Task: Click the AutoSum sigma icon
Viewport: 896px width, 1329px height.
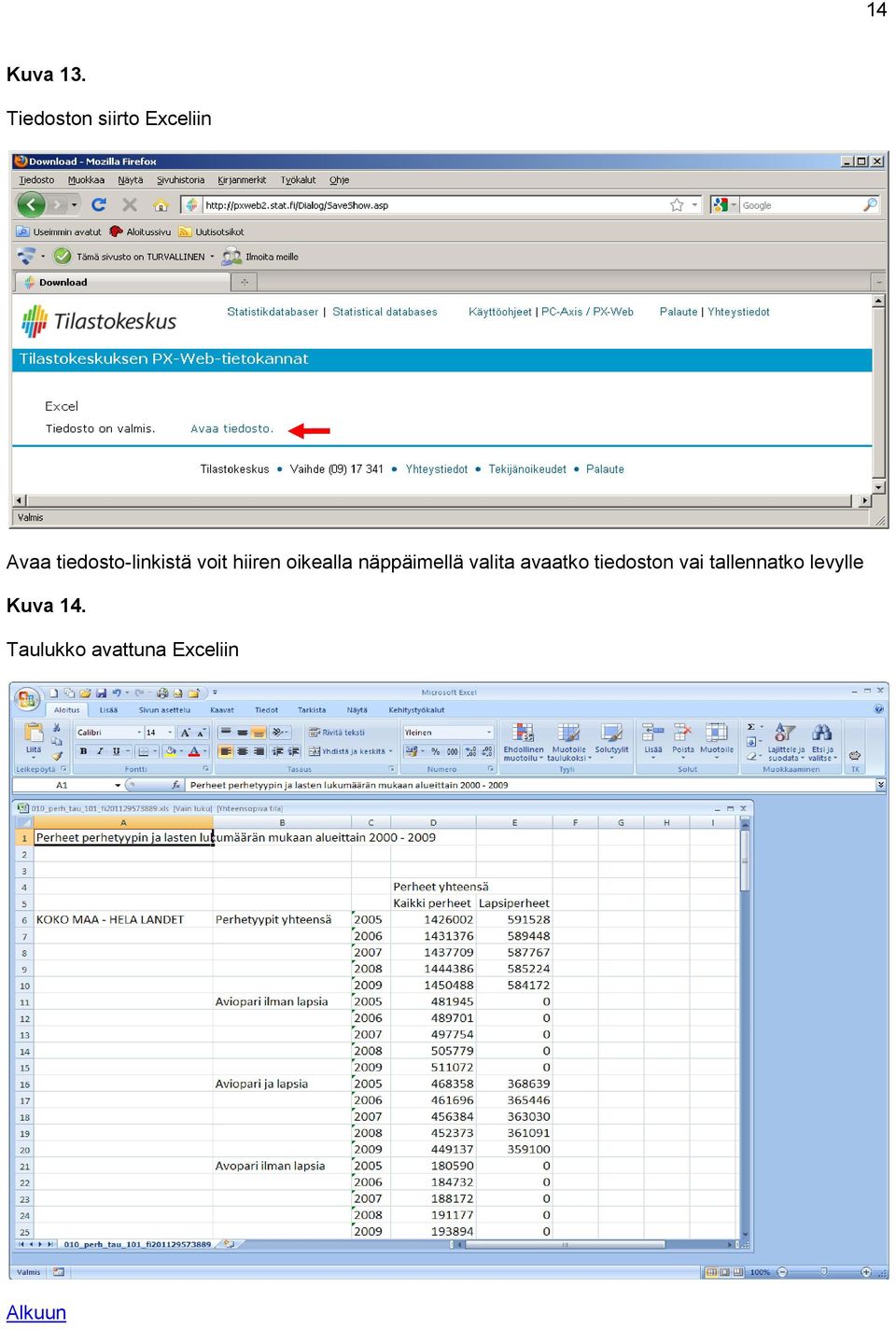Action: [751, 727]
